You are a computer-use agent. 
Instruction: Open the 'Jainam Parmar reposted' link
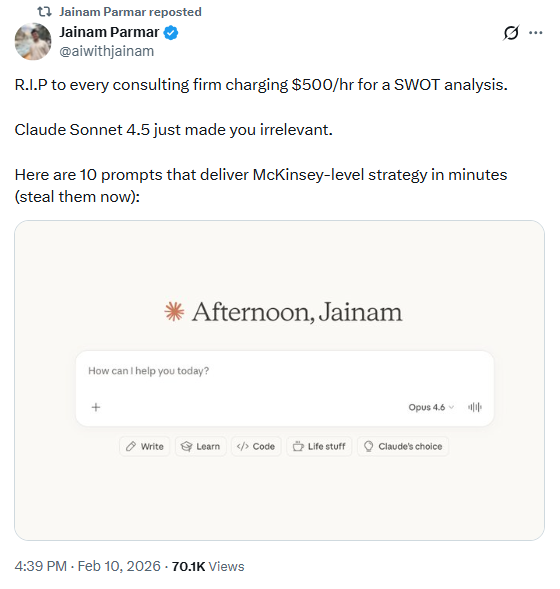tap(130, 12)
